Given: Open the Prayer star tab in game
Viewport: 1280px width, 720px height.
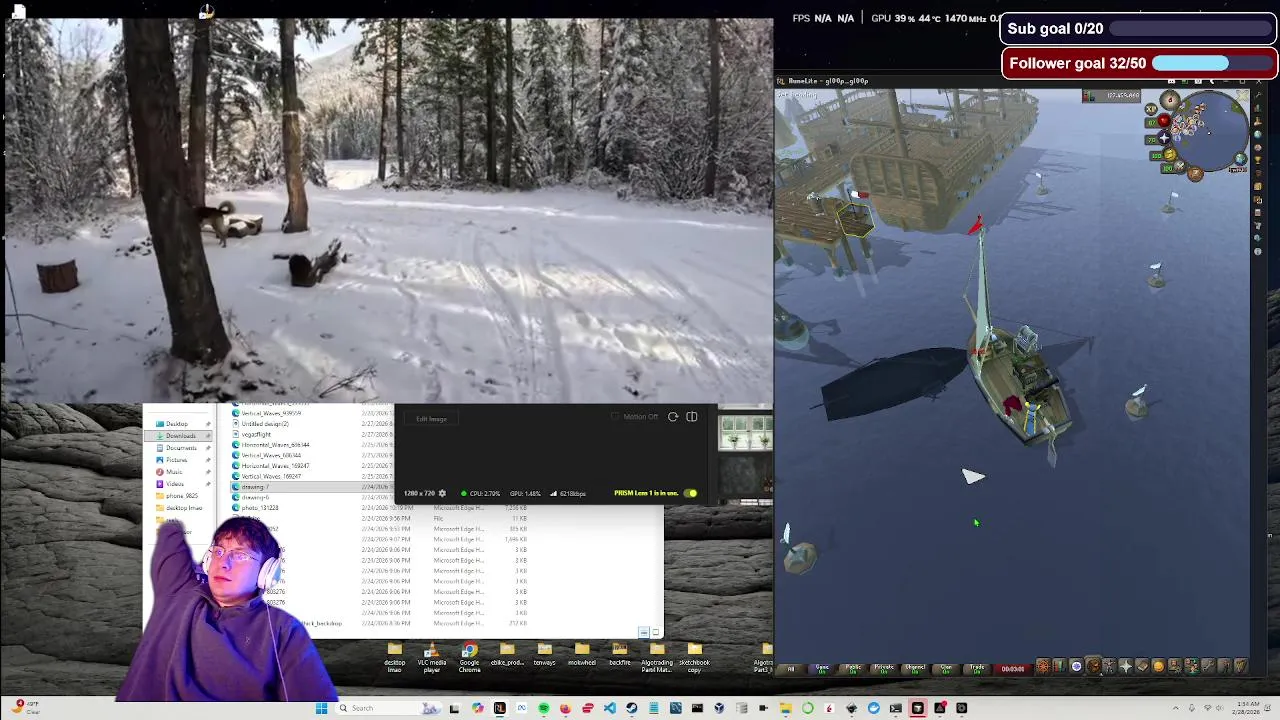Looking at the screenshot, I should pos(1125,666).
